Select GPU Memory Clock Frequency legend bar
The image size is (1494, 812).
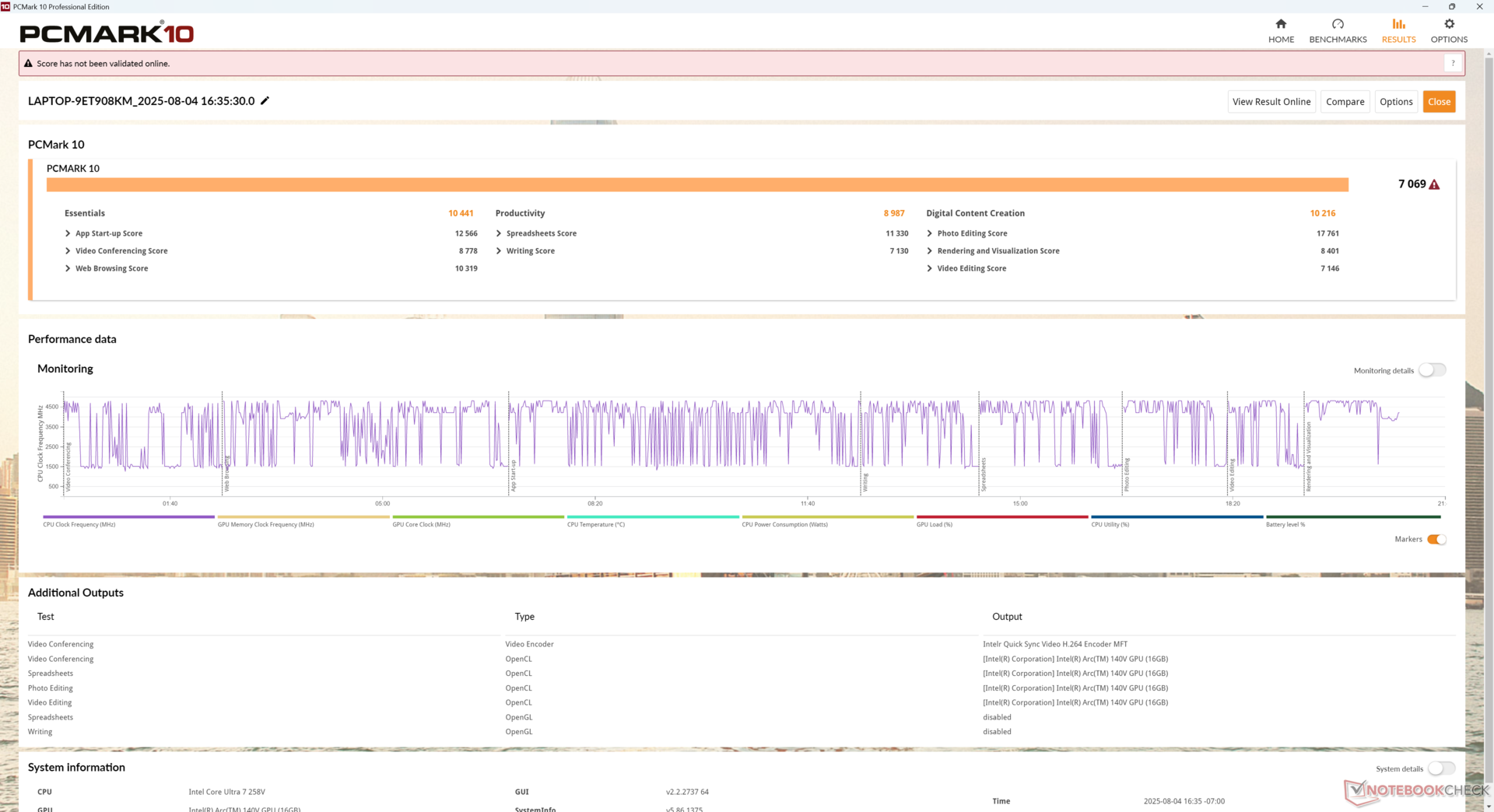[x=303, y=516]
